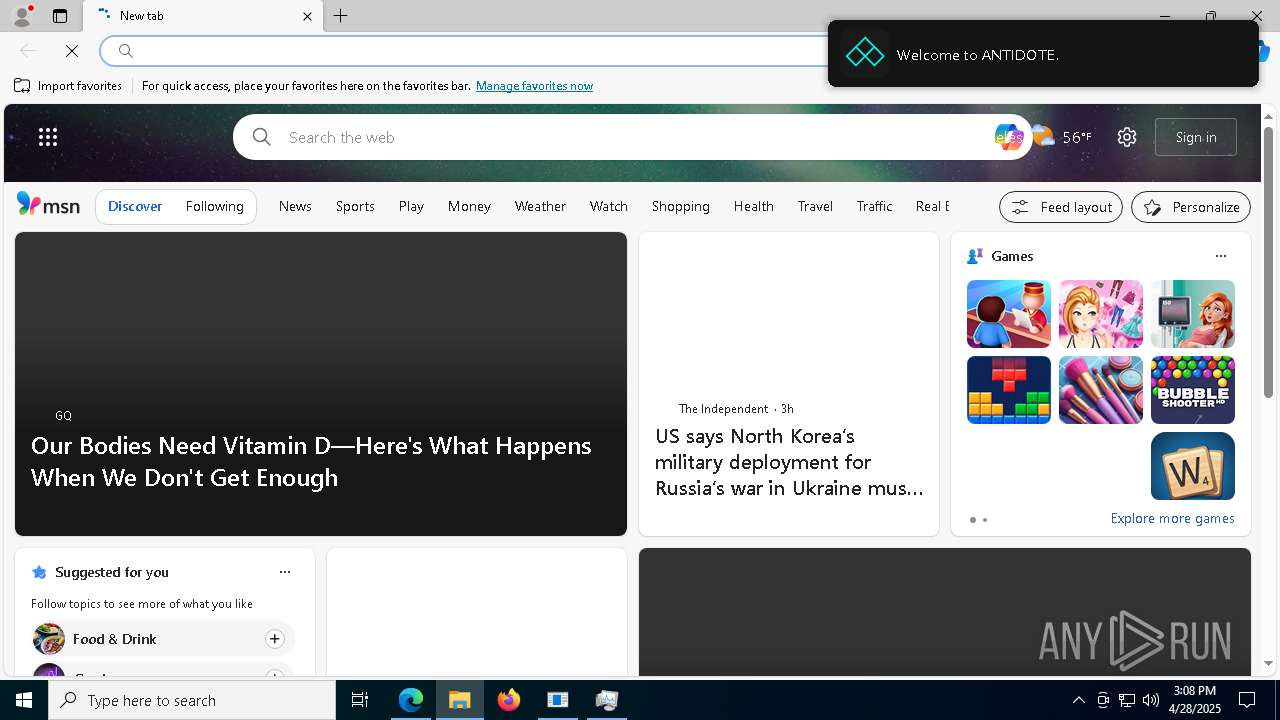Show hidden system tray icons

click(x=1079, y=700)
